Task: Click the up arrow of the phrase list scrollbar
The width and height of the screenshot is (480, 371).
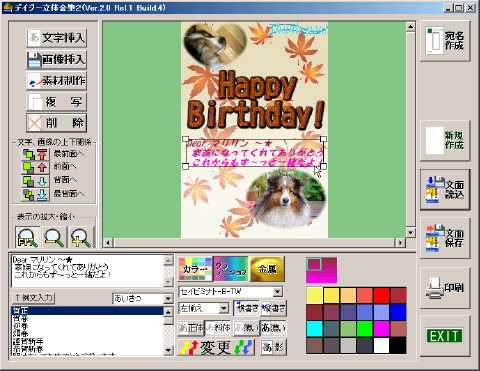Action: click(x=168, y=312)
